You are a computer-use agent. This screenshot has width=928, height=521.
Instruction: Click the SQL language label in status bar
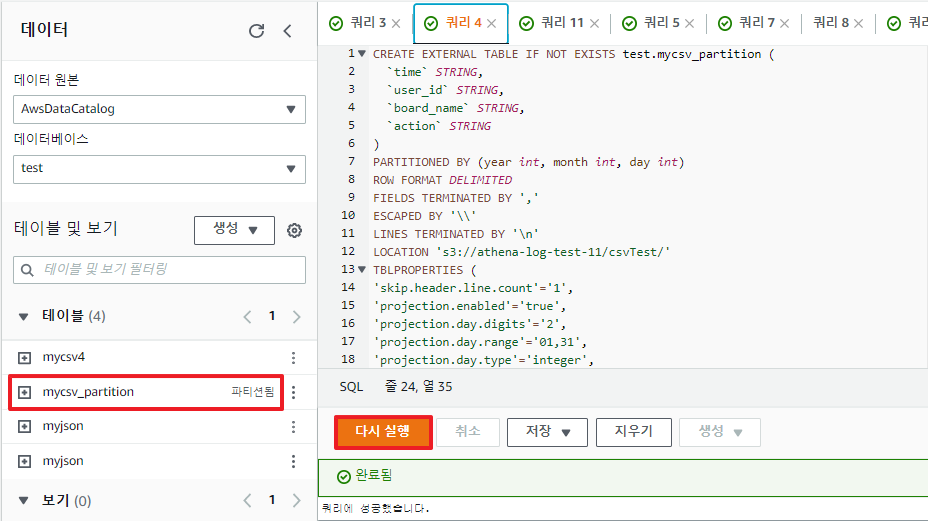(351, 387)
